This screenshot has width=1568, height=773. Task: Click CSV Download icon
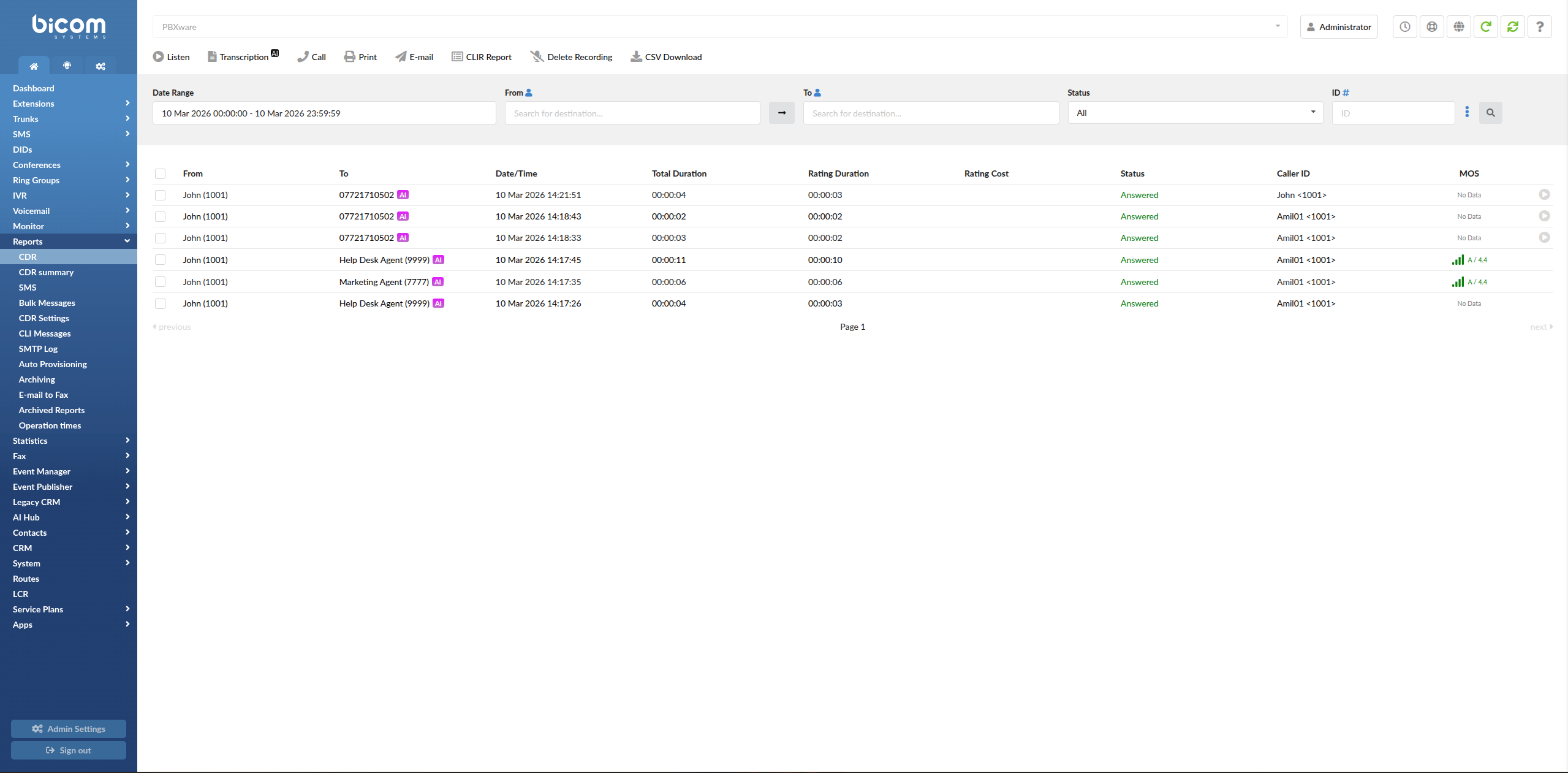coord(637,57)
